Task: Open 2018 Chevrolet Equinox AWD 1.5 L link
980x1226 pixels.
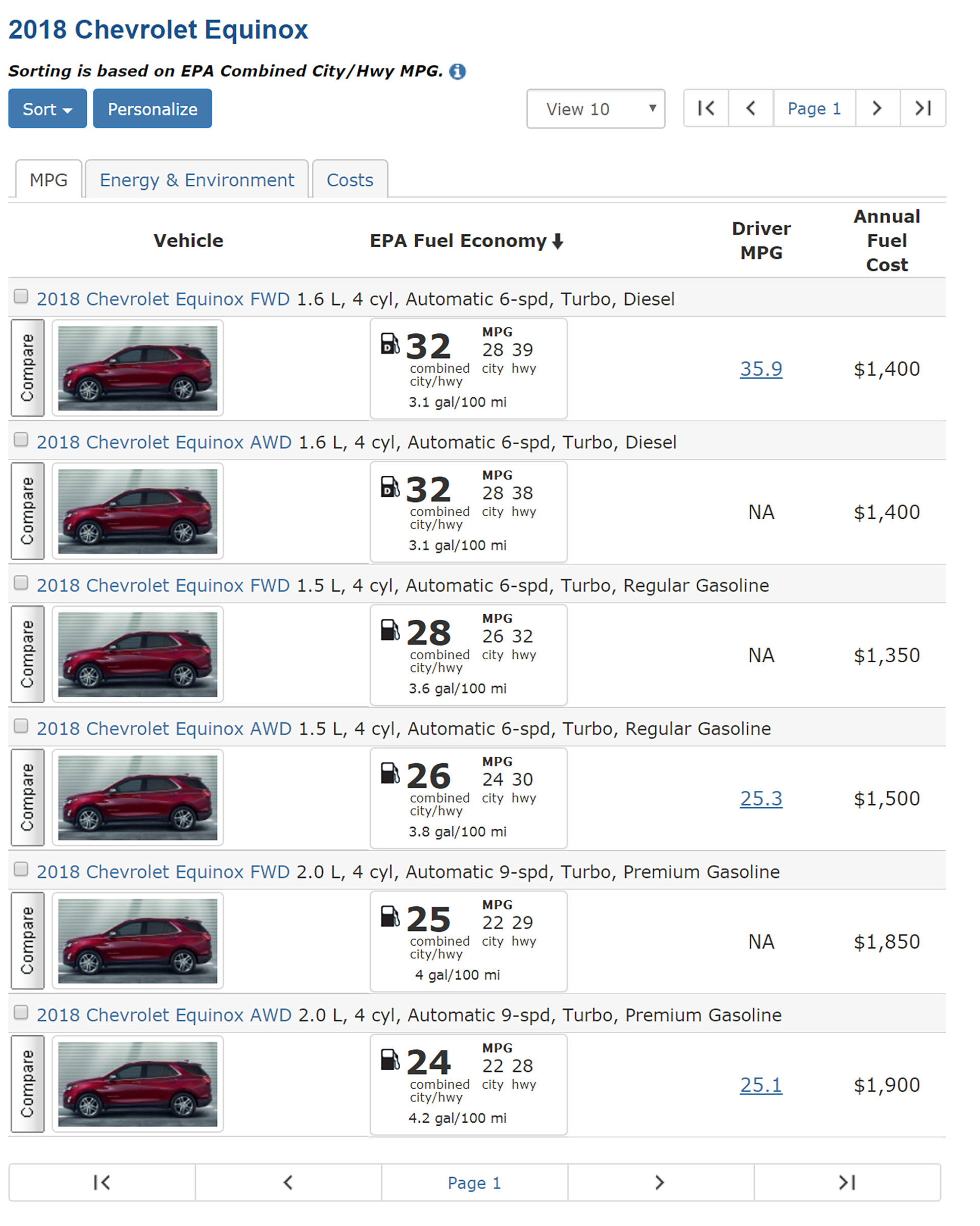Action: [x=164, y=729]
